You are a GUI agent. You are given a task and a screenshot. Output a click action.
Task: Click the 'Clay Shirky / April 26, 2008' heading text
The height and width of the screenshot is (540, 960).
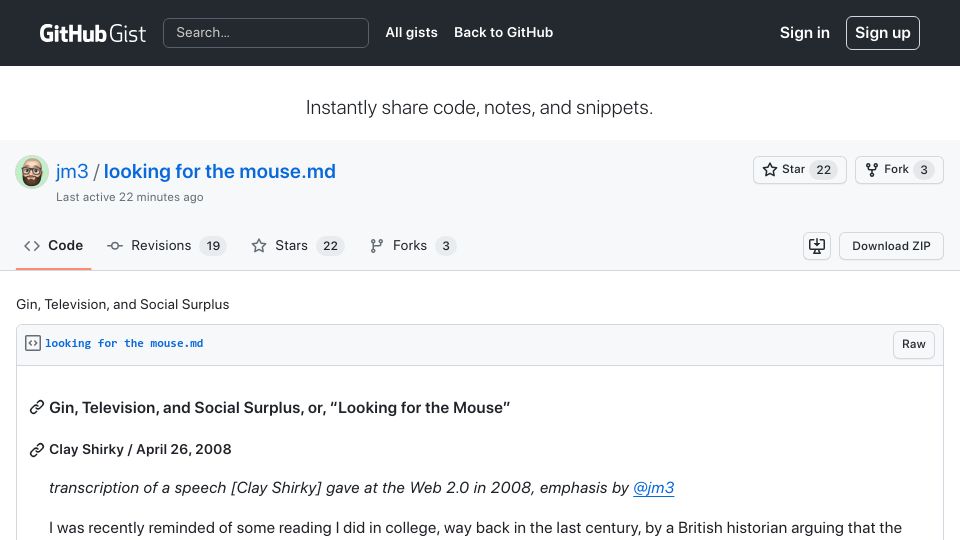click(x=140, y=449)
